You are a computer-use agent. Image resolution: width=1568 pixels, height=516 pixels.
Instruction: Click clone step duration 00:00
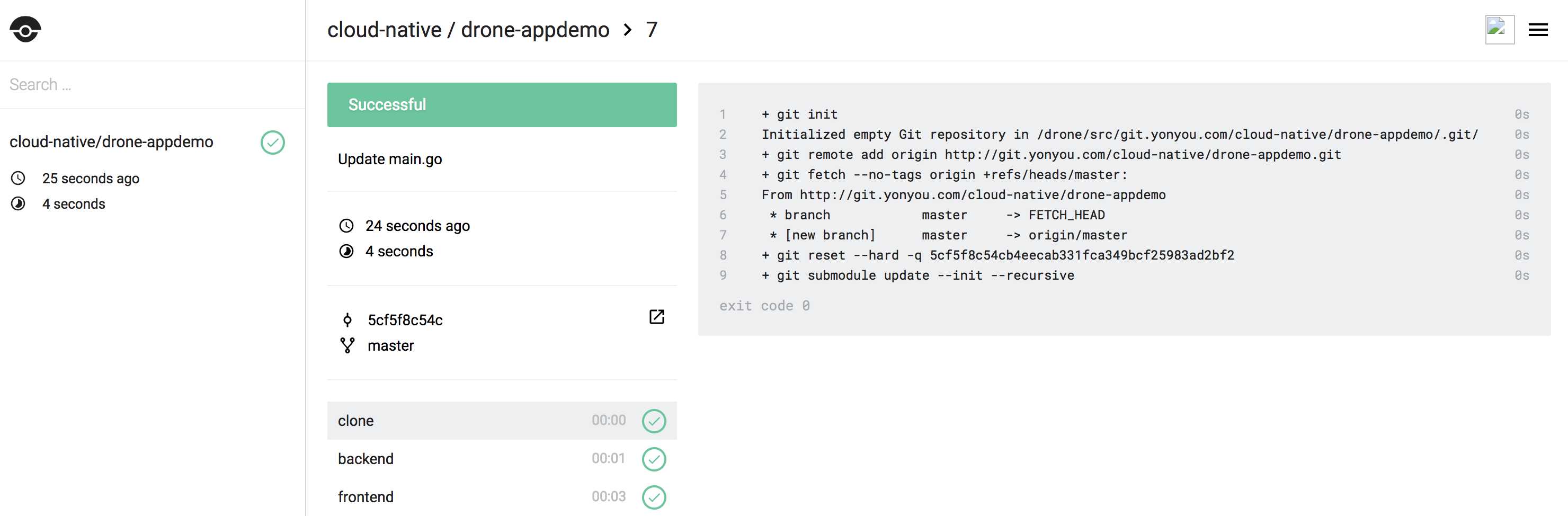(608, 421)
